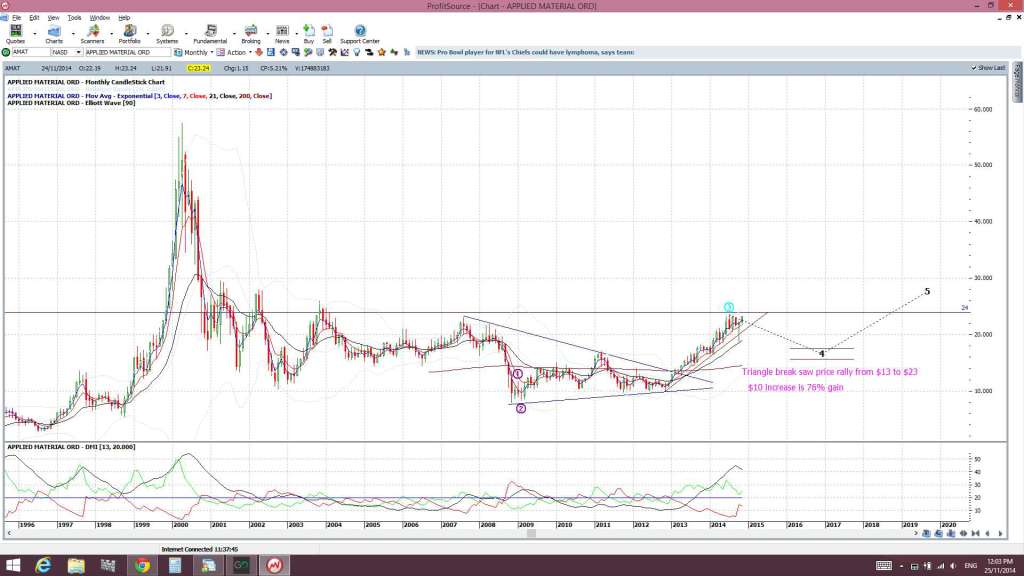The height and width of the screenshot is (576, 1024).
Task: Open File Explorer from taskbar
Action: click(76, 565)
